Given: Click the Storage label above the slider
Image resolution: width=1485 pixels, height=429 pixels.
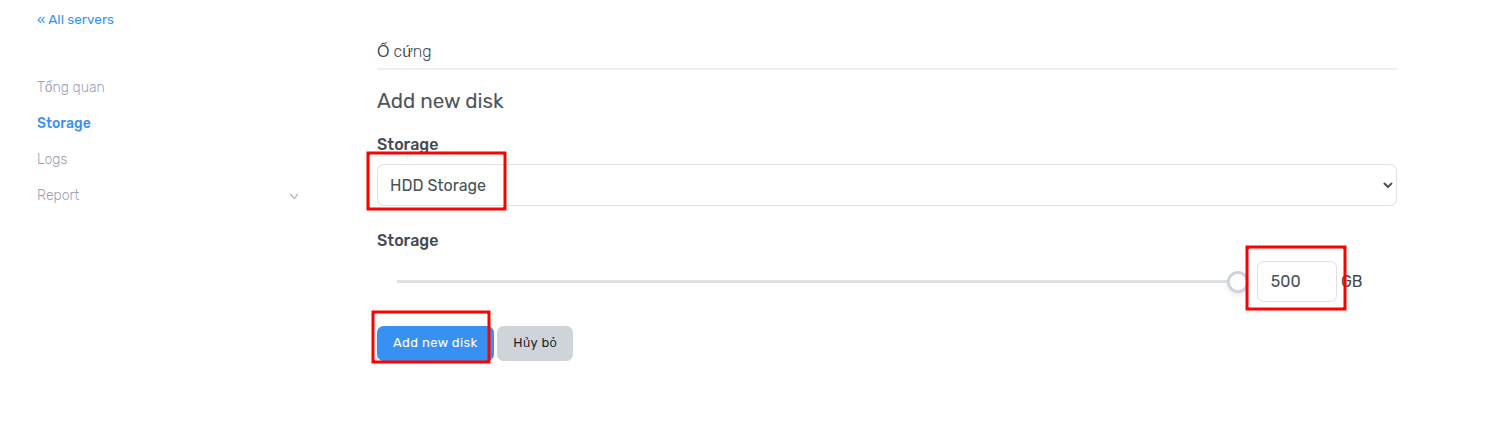Looking at the screenshot, I should tap(407, 240).
